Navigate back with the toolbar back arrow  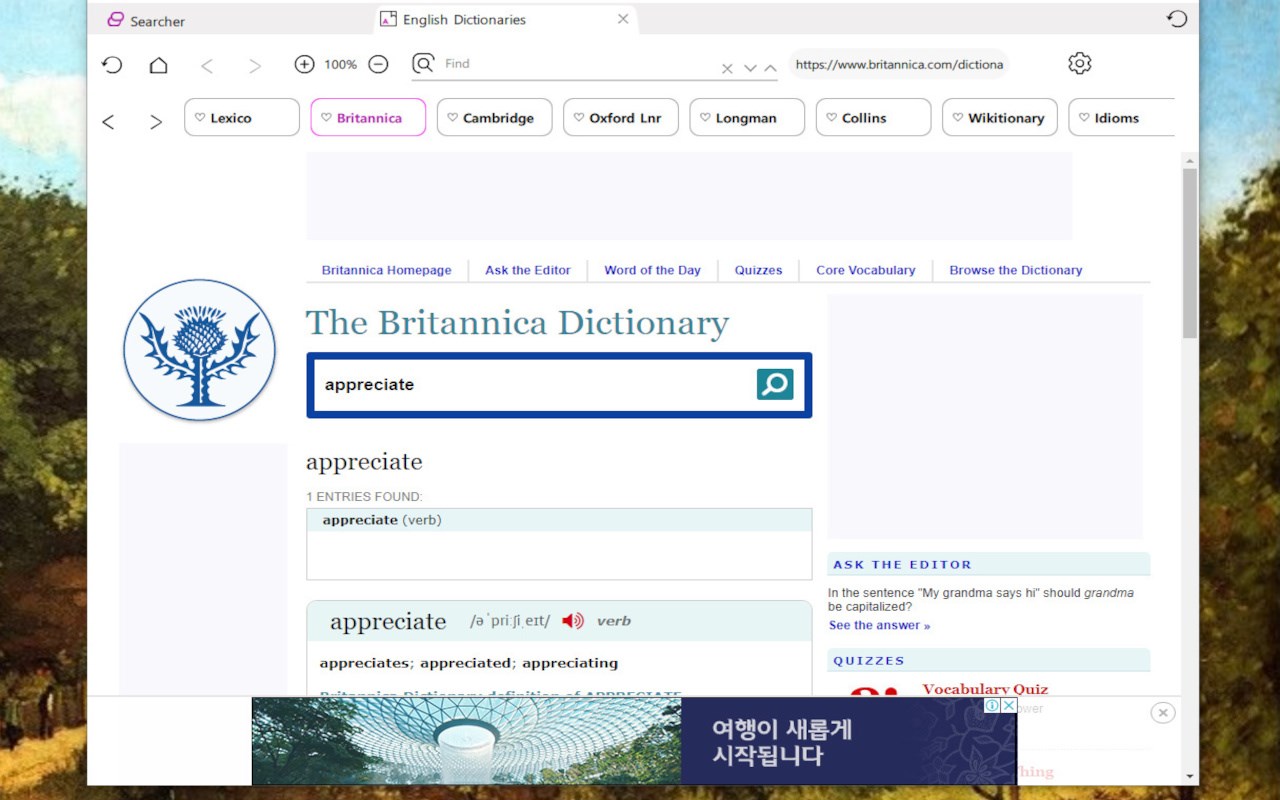click(x=207, y=66)
